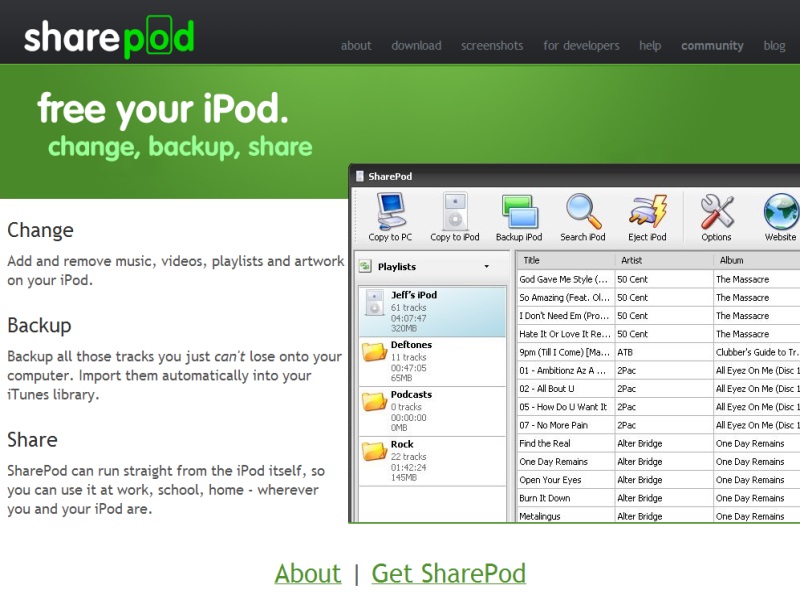Select track '02 - All Bout U'

pos(546,389)
